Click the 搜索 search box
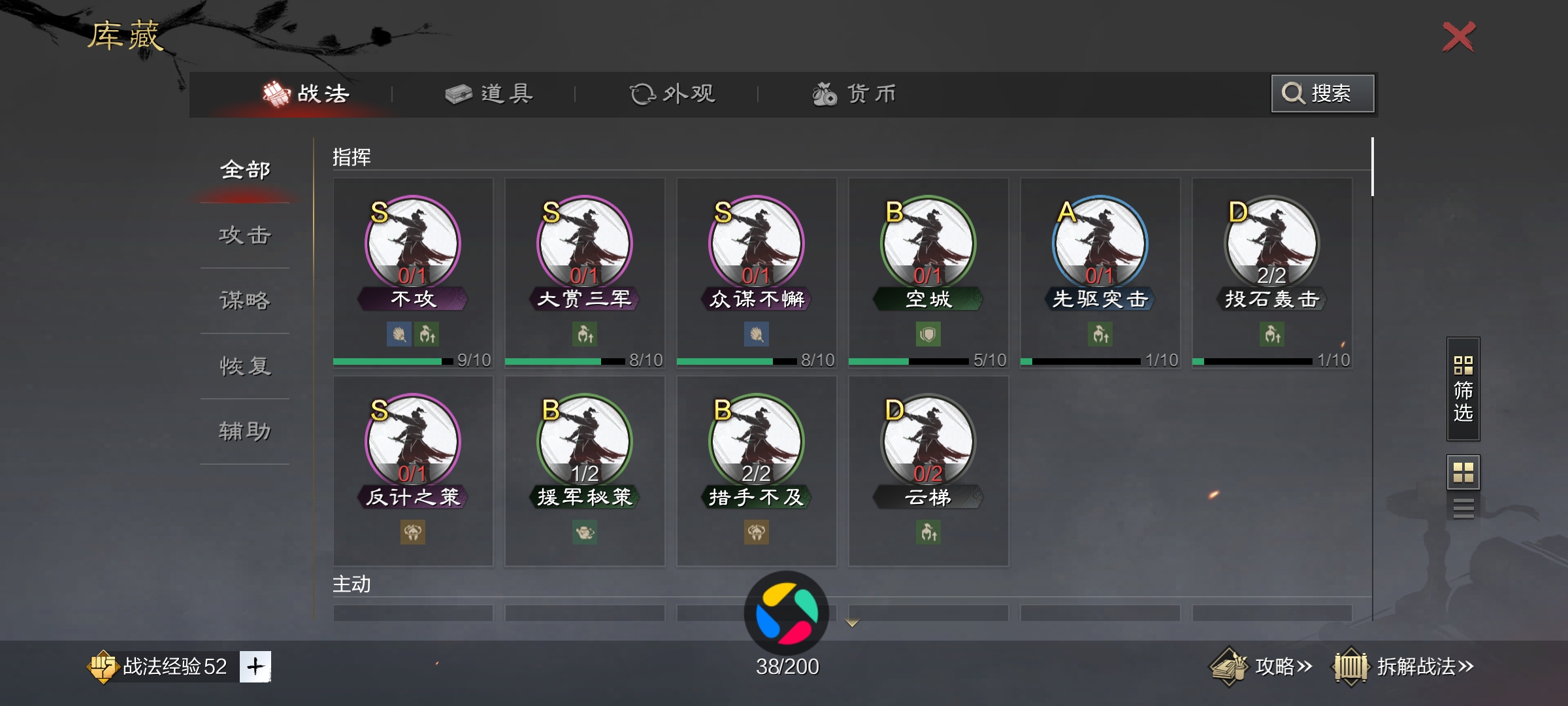 pos(1322,93)
